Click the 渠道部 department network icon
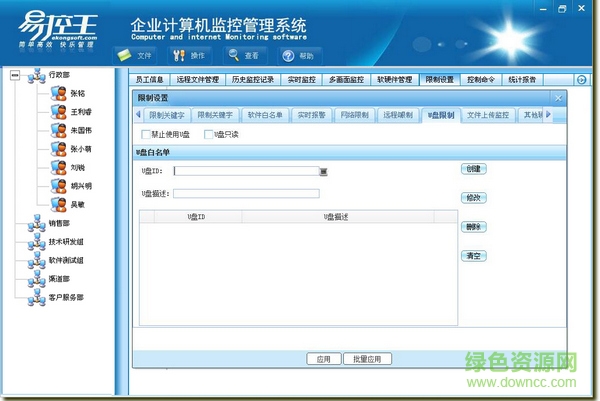This screenshot has width=600, height=401. (37, 279)
